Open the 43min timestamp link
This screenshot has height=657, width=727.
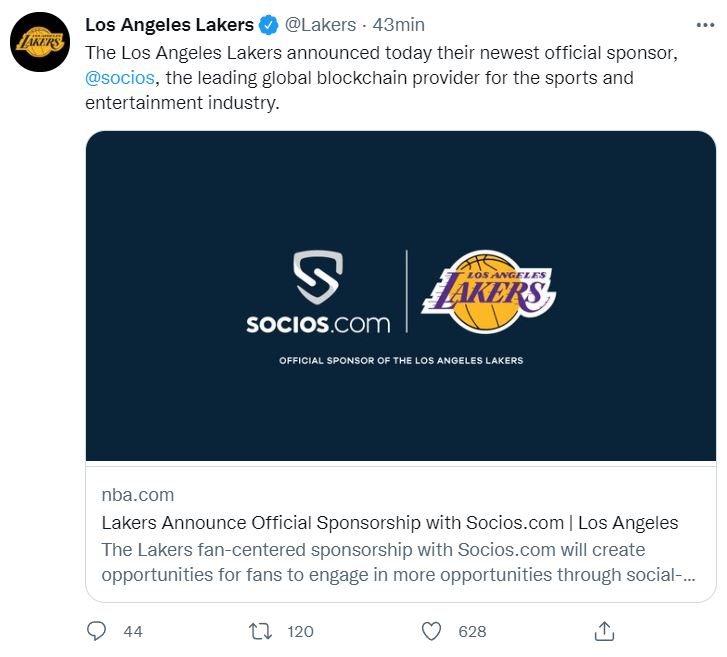399,25
